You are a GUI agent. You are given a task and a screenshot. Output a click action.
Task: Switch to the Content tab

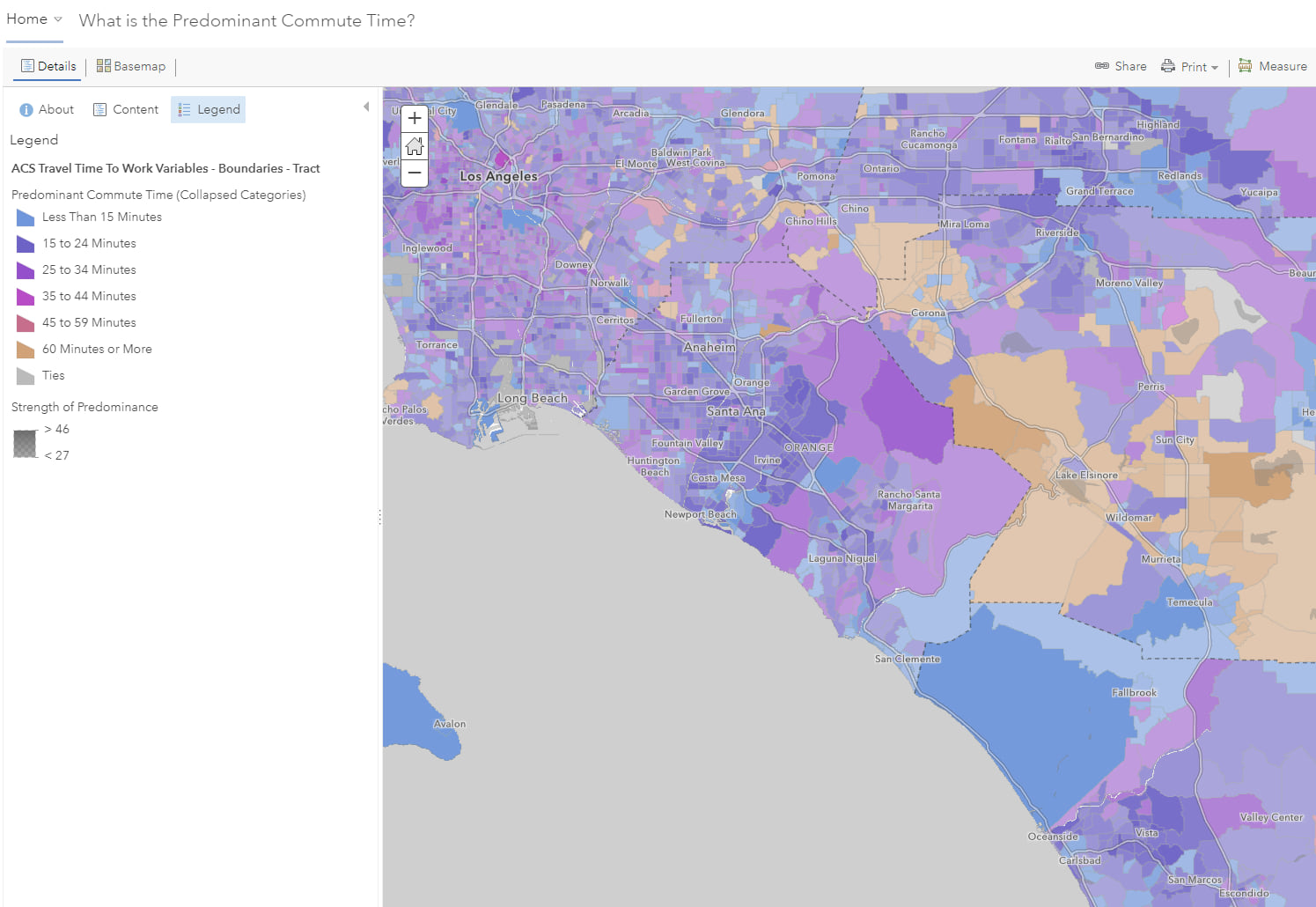pos(126,109)
